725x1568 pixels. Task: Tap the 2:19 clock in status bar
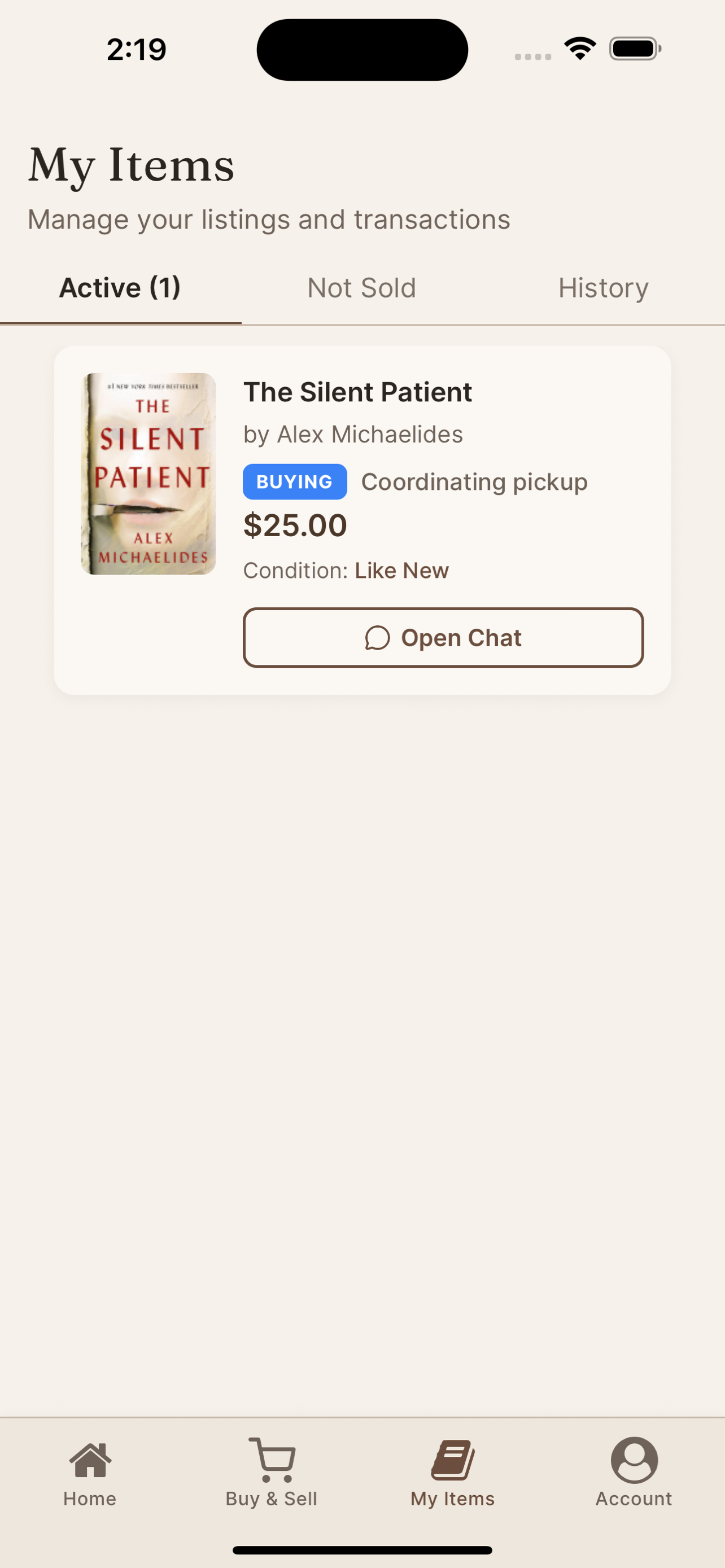click(x=136, y=49)
